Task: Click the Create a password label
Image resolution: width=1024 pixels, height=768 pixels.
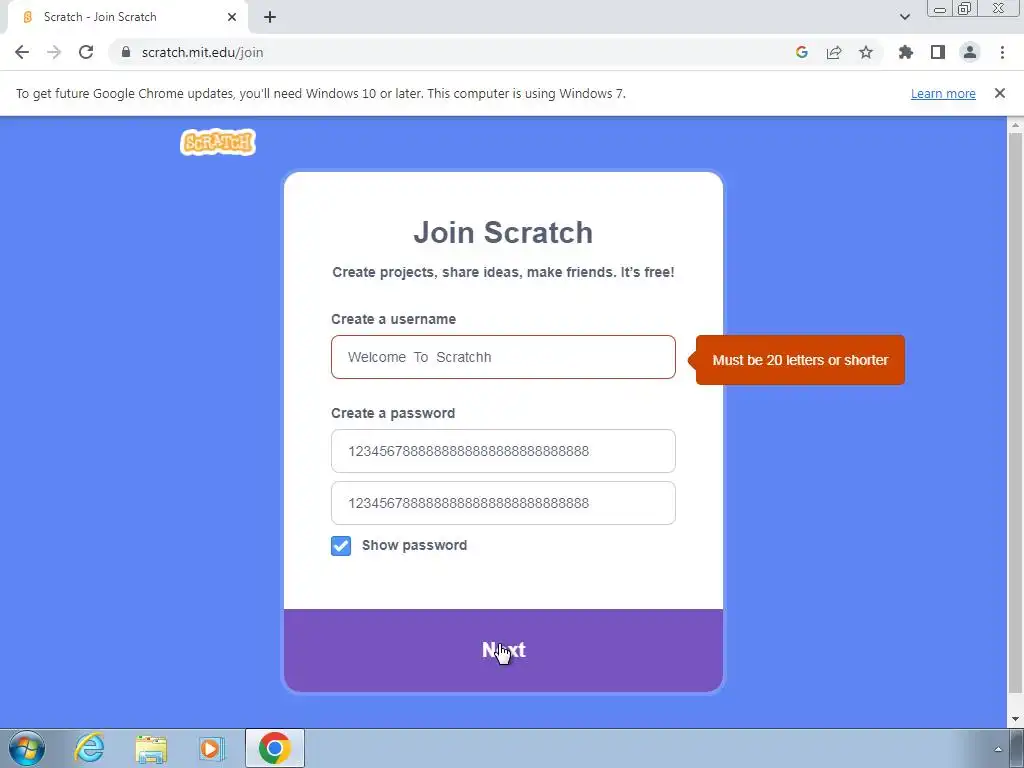Action: point(393,413)
